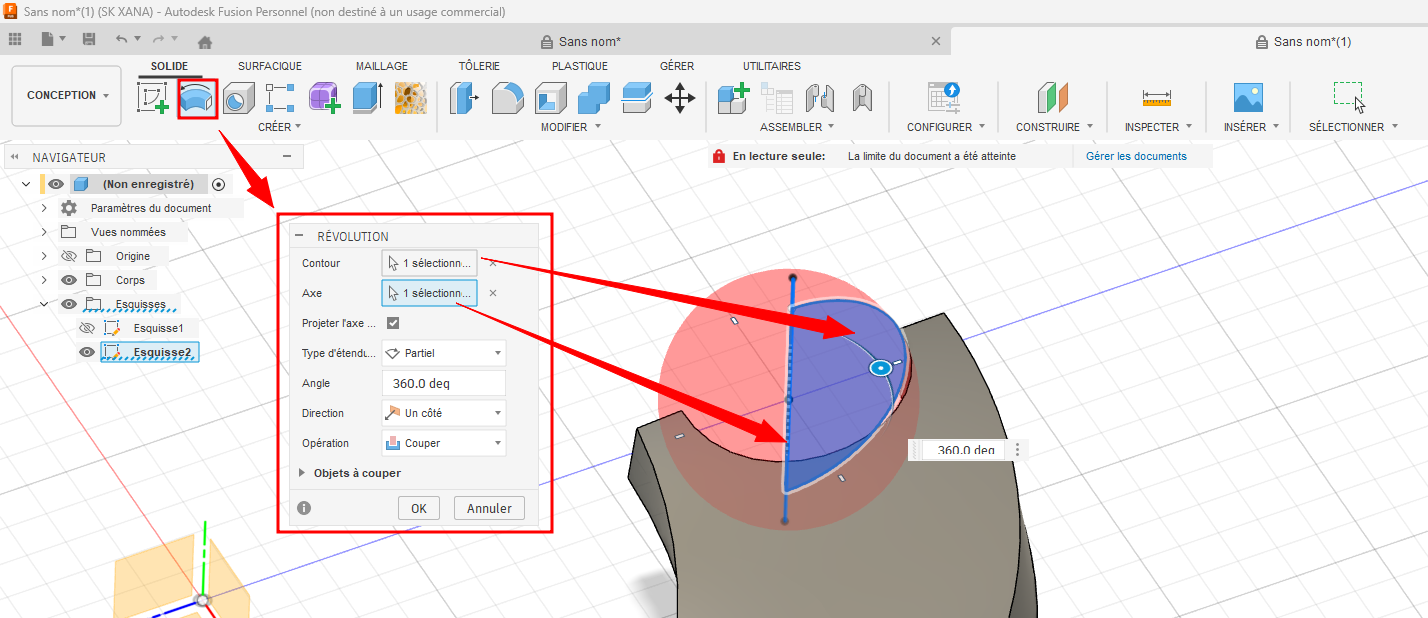Click the As-built Joint icon

pos(863,98)
